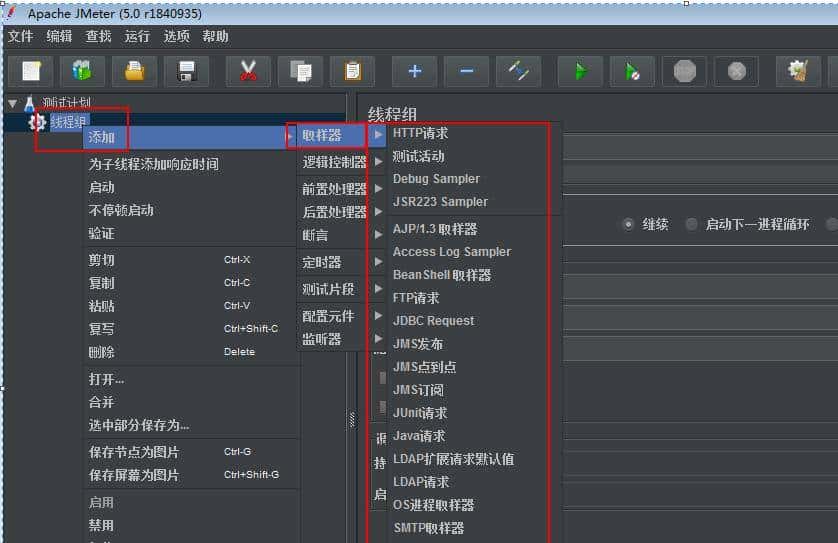
Task: Select the 继续 radio button
Action: 628,224
